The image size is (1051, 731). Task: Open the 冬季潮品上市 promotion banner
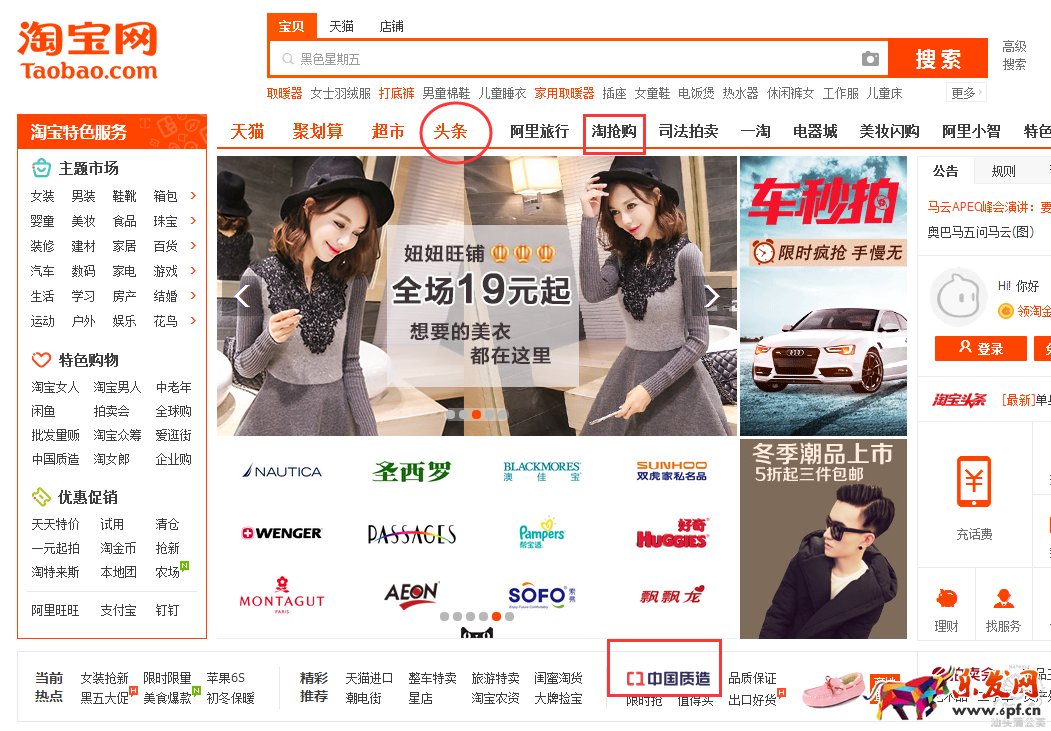point(823,539)
